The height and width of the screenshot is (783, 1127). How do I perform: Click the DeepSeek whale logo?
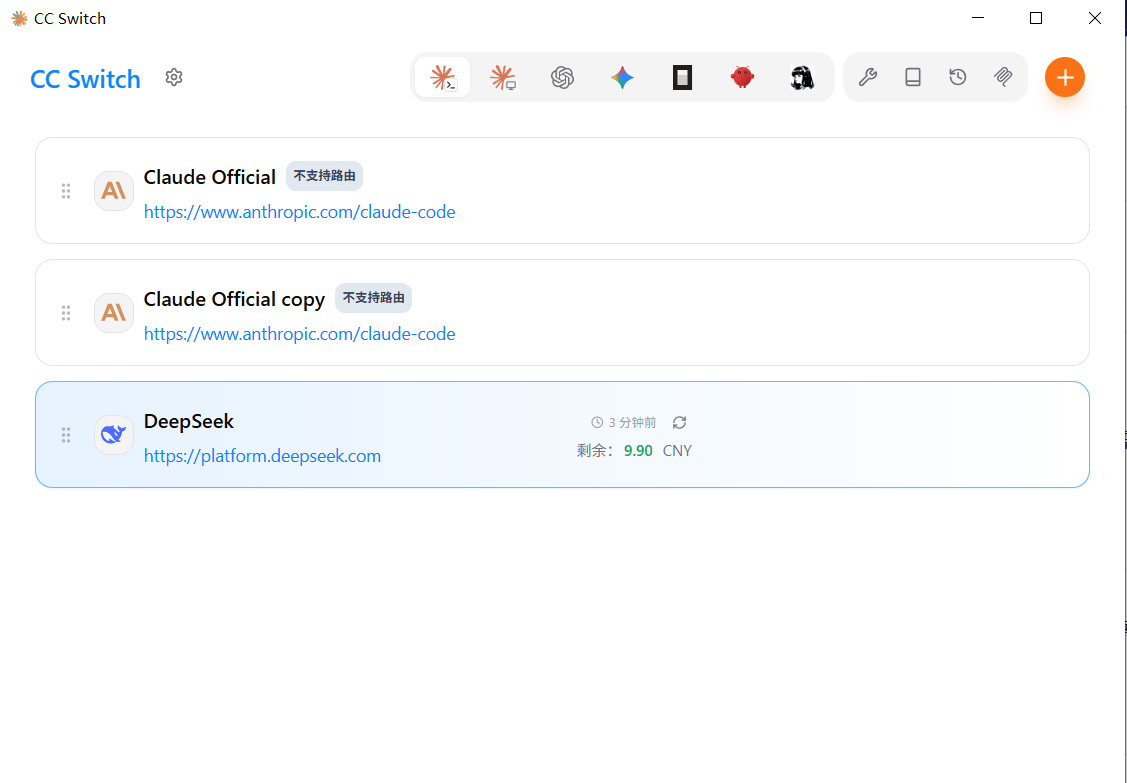point(114,435)
